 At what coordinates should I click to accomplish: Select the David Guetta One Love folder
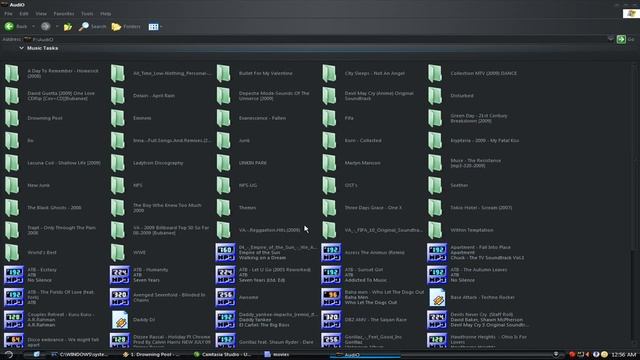tap(12, 96)
